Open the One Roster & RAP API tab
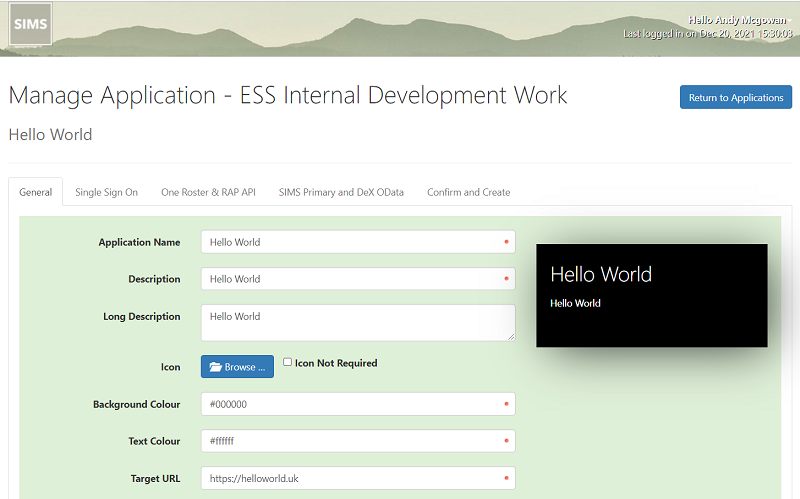Screen dimensions: 800x499 (x=208, y=192)
